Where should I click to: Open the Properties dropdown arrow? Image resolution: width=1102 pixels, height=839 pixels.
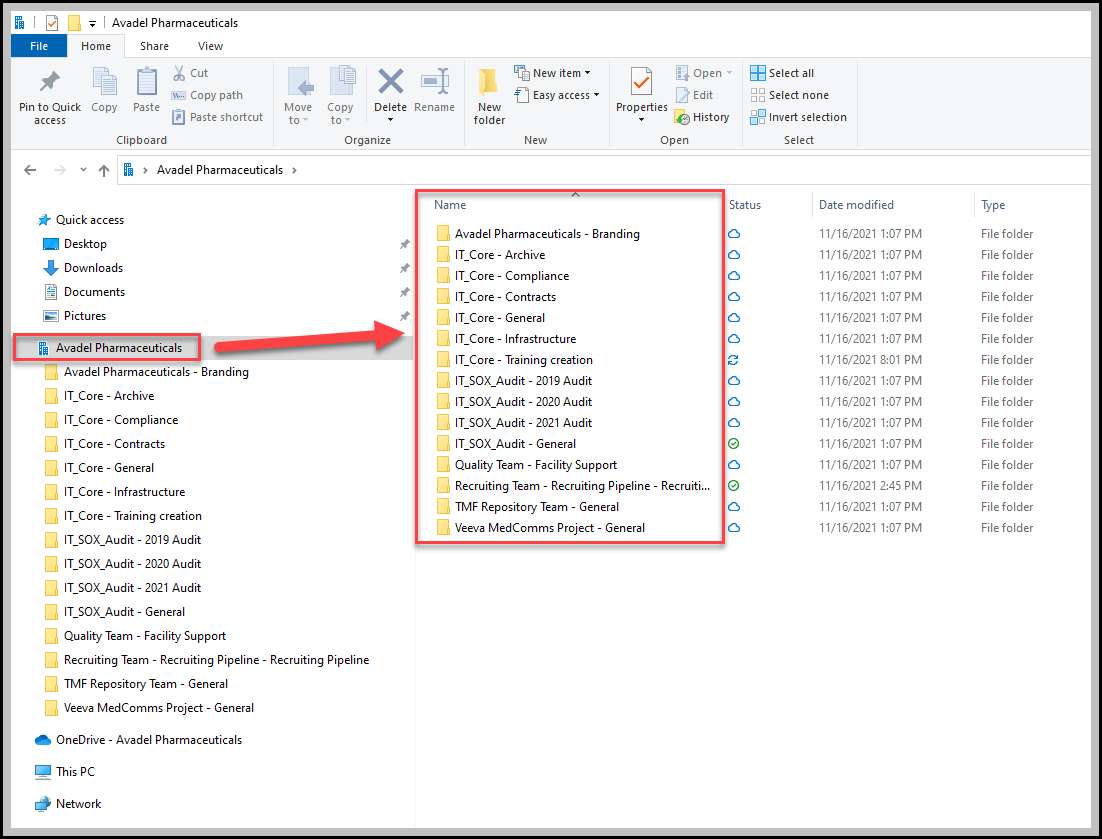pyautogui.click(x=641, y=120)
